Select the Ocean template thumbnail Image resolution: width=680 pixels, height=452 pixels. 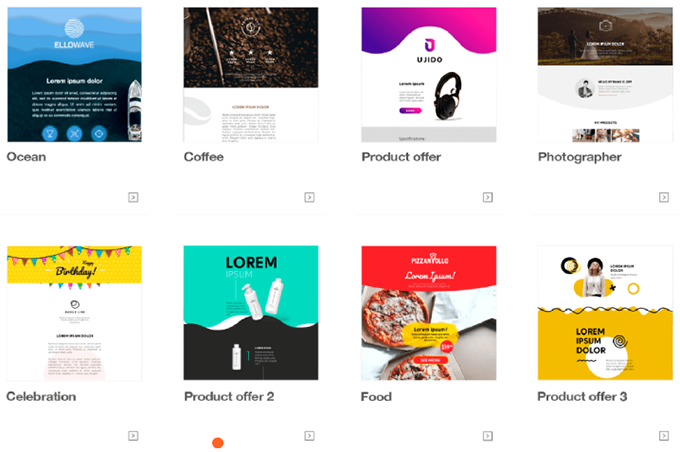pyautogui.click(x=75, y=75)
